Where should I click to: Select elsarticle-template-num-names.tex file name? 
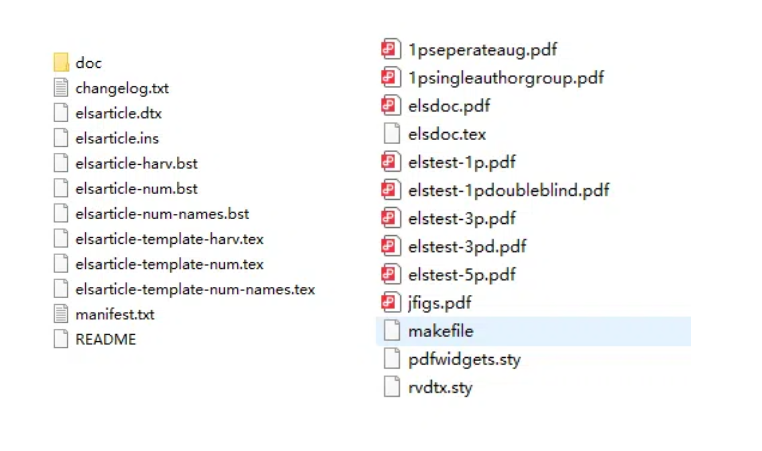tap(195, 289)
